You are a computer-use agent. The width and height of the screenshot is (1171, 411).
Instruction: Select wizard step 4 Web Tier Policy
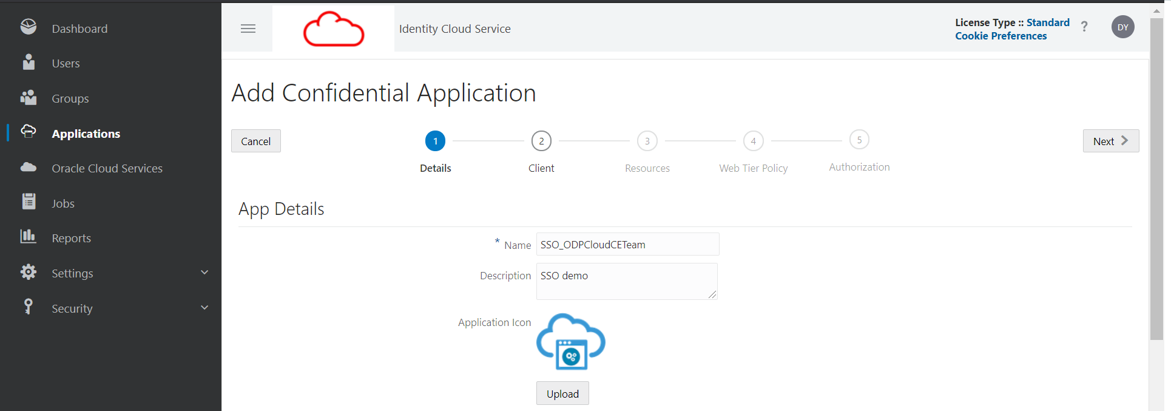pos(753,140)
